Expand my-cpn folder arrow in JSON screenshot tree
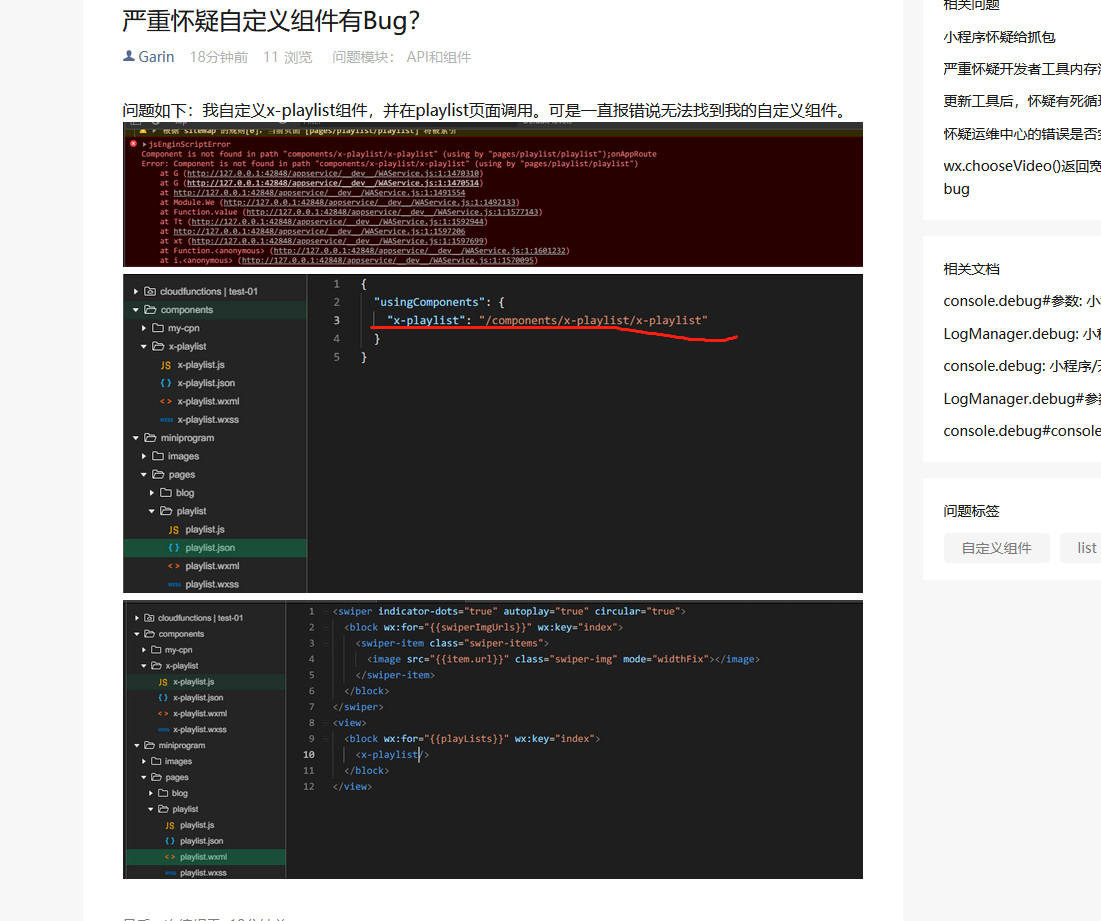 (144, 328)
